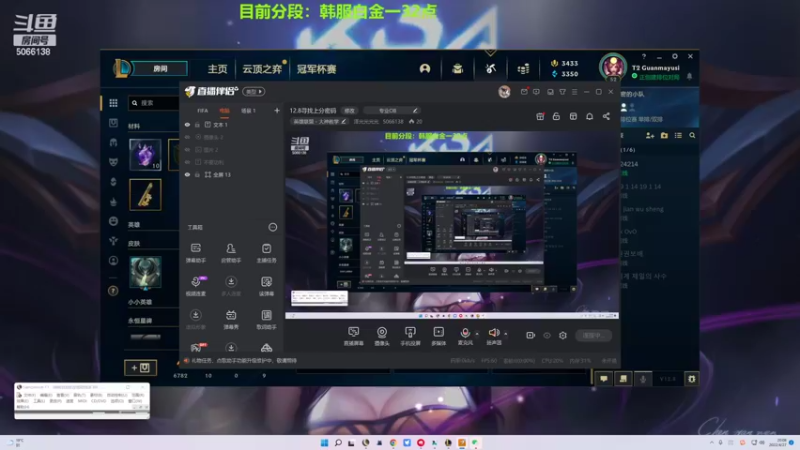
Task: Open the 视频连麦 tool
Action: coord(195,286)
